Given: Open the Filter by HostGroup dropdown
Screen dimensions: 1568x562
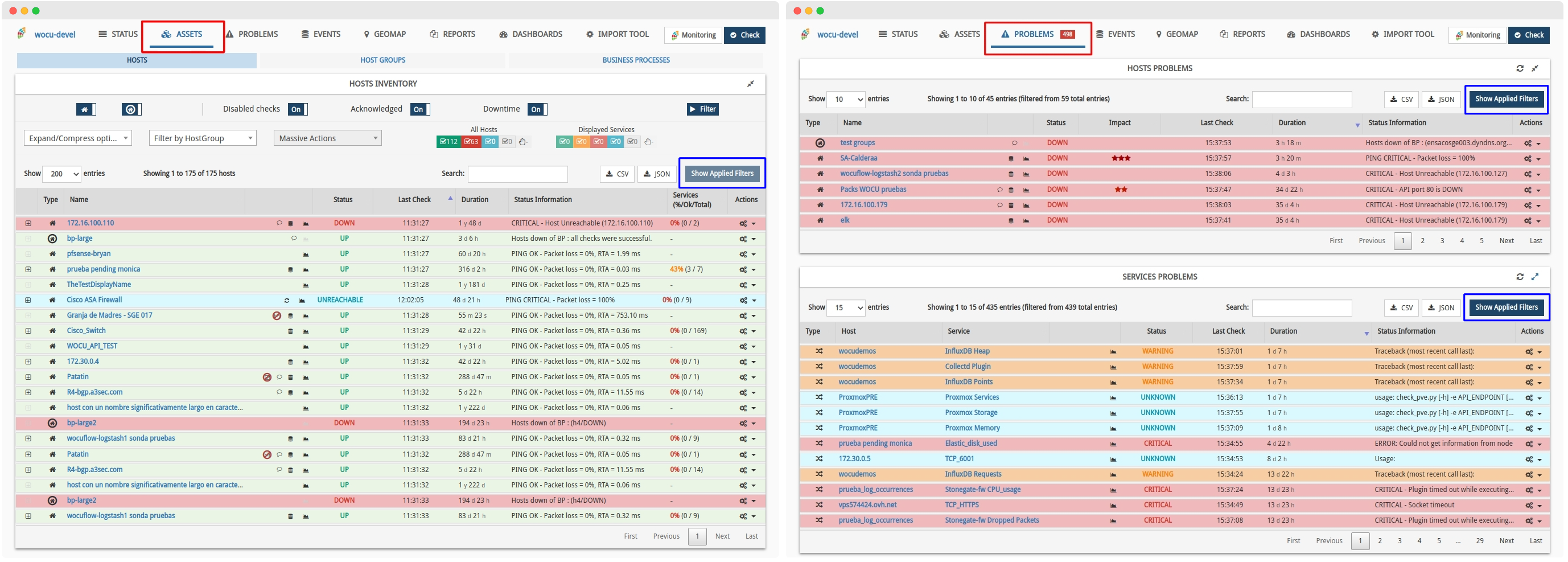Looking at the screenshot, I should coord(203,138).
